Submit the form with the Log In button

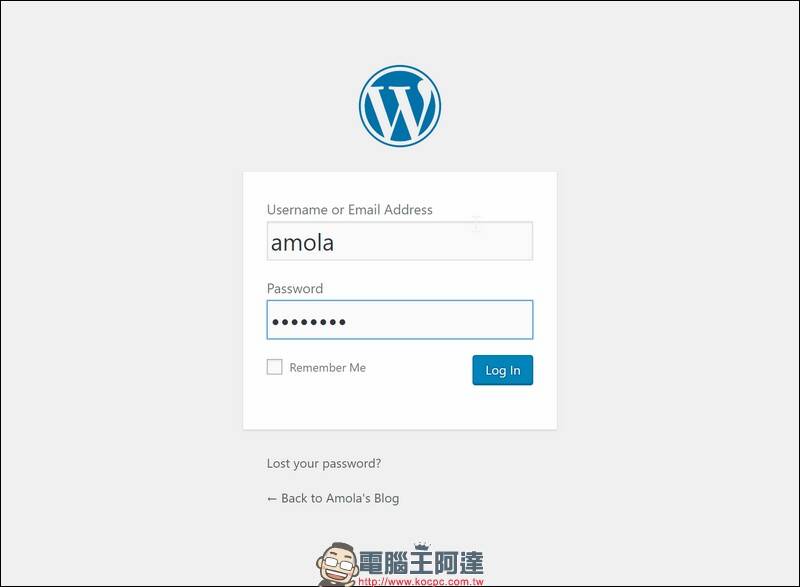click(503, 370)
